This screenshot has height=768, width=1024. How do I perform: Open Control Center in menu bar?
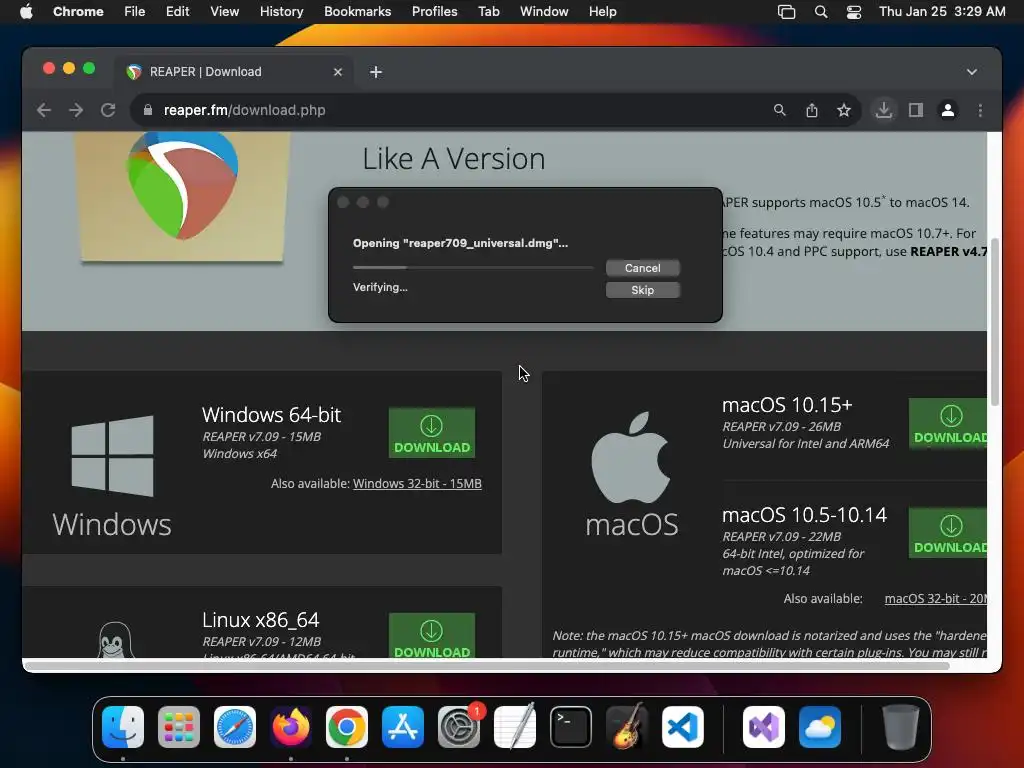pyautogui.click(x=854, y=12)
